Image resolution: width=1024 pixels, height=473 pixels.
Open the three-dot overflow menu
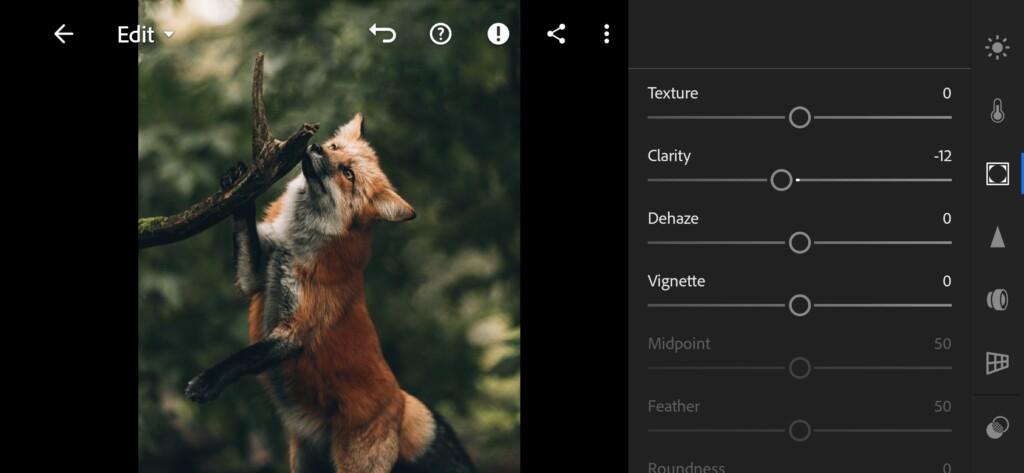(x=607, y=34)
